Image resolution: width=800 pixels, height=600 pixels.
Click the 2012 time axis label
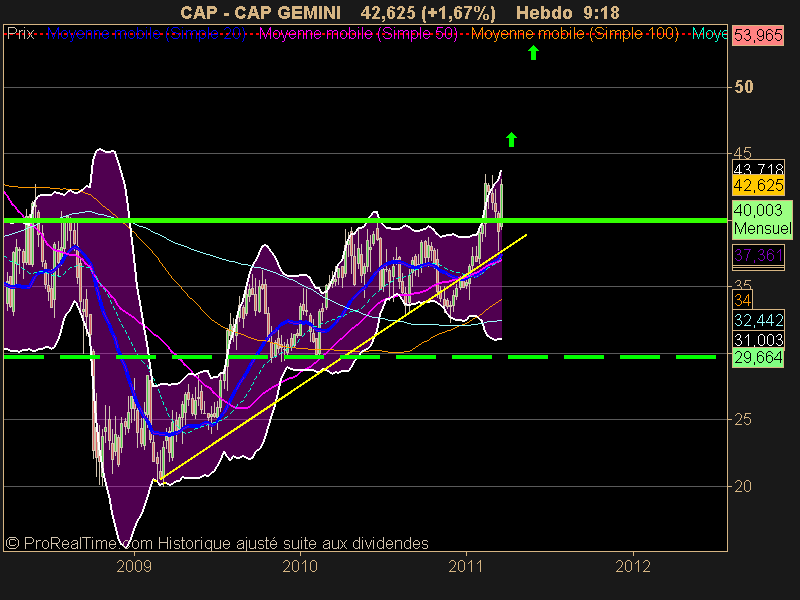tap(633, 566)
